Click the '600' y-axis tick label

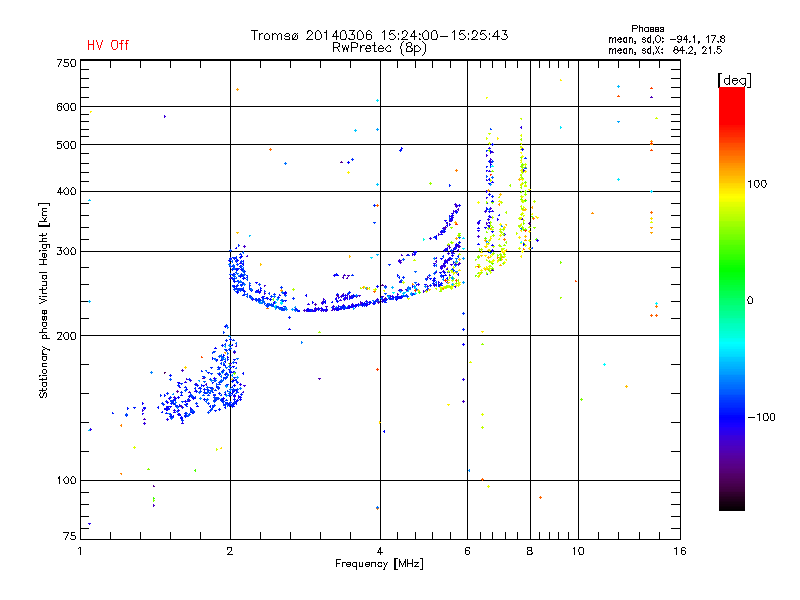point(66,107)
